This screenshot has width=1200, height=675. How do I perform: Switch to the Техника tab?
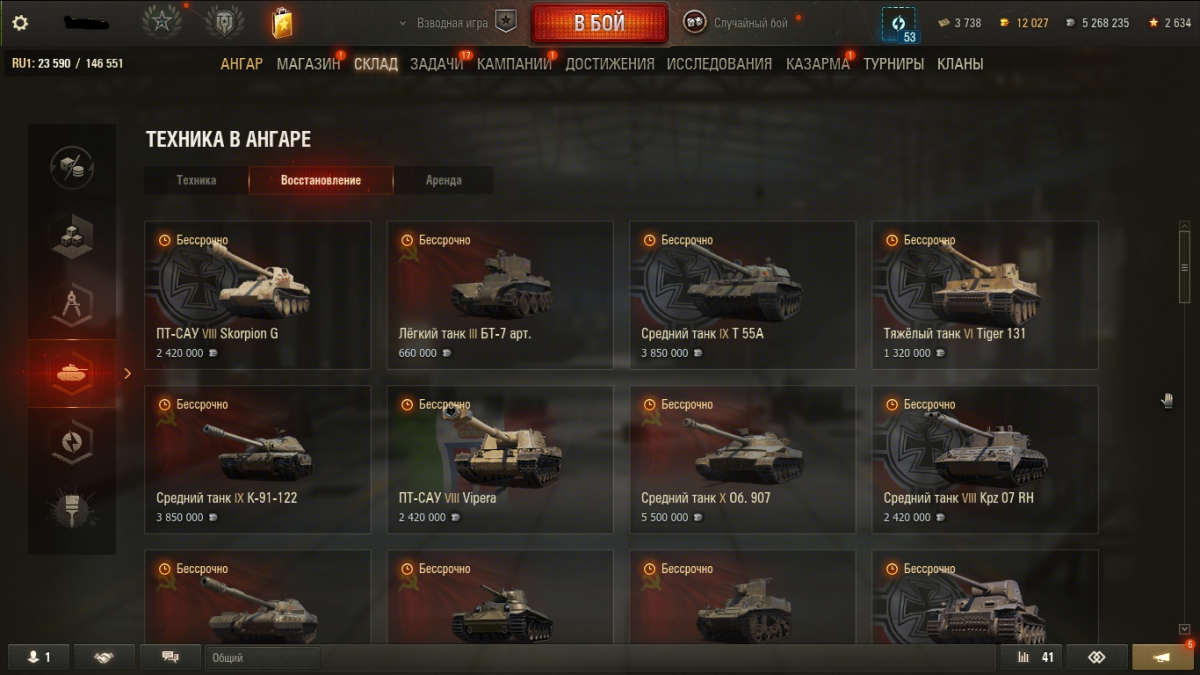pos(196,180)
